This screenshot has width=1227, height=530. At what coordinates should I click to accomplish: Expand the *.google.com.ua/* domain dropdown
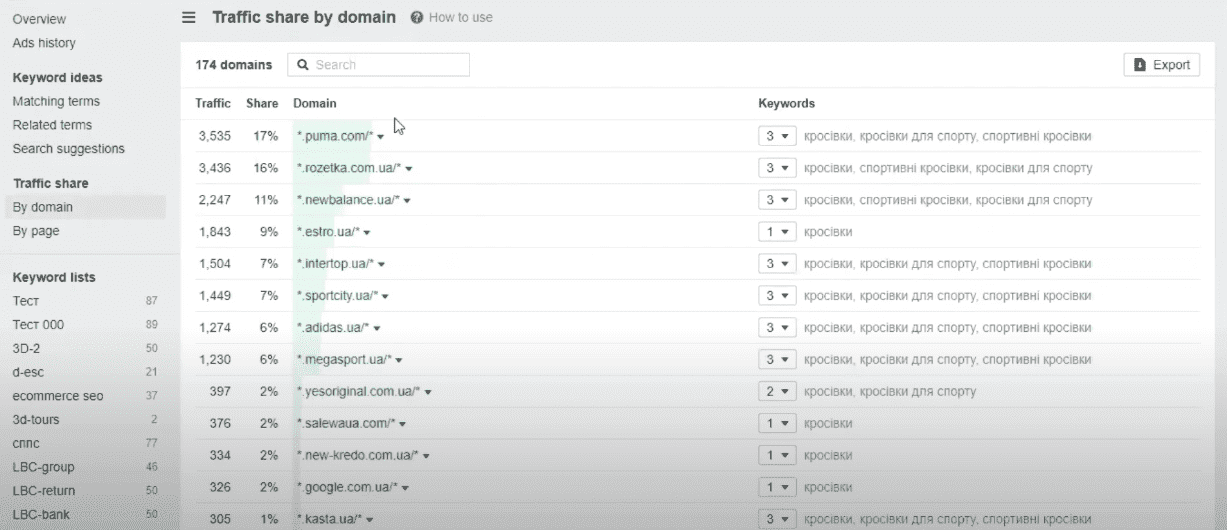coord(406,489)
